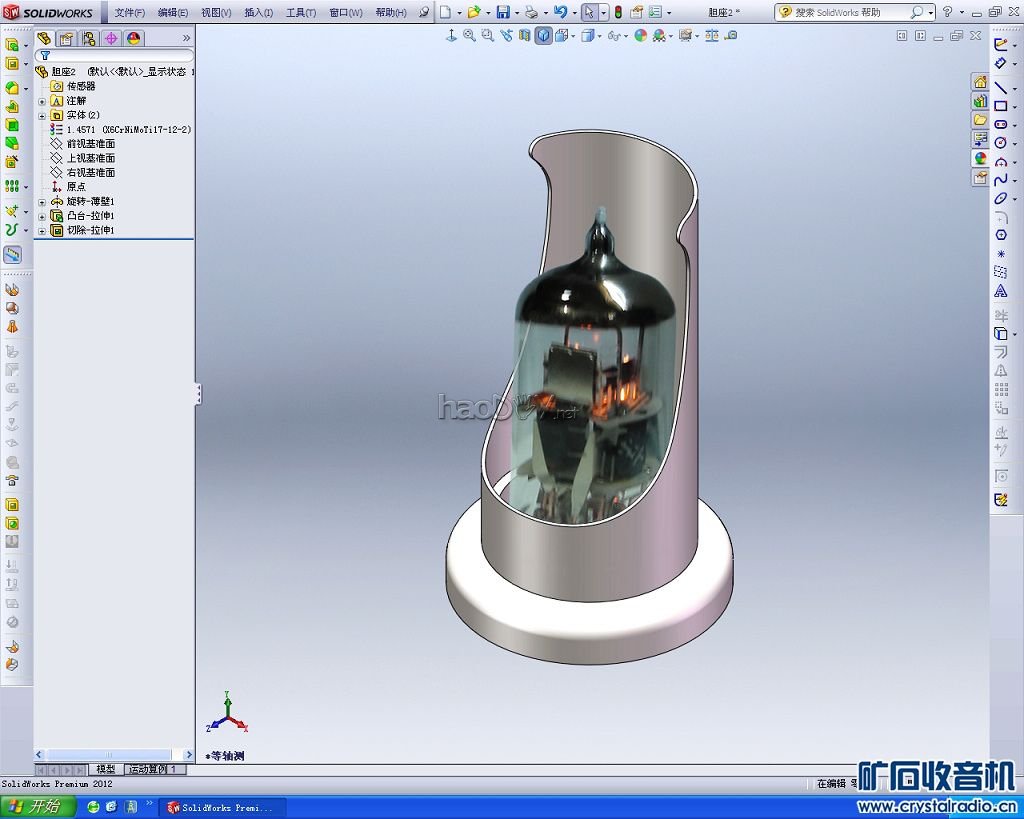
Task: Open the ConfigurationManager tab icon
Action: point(89,38)
